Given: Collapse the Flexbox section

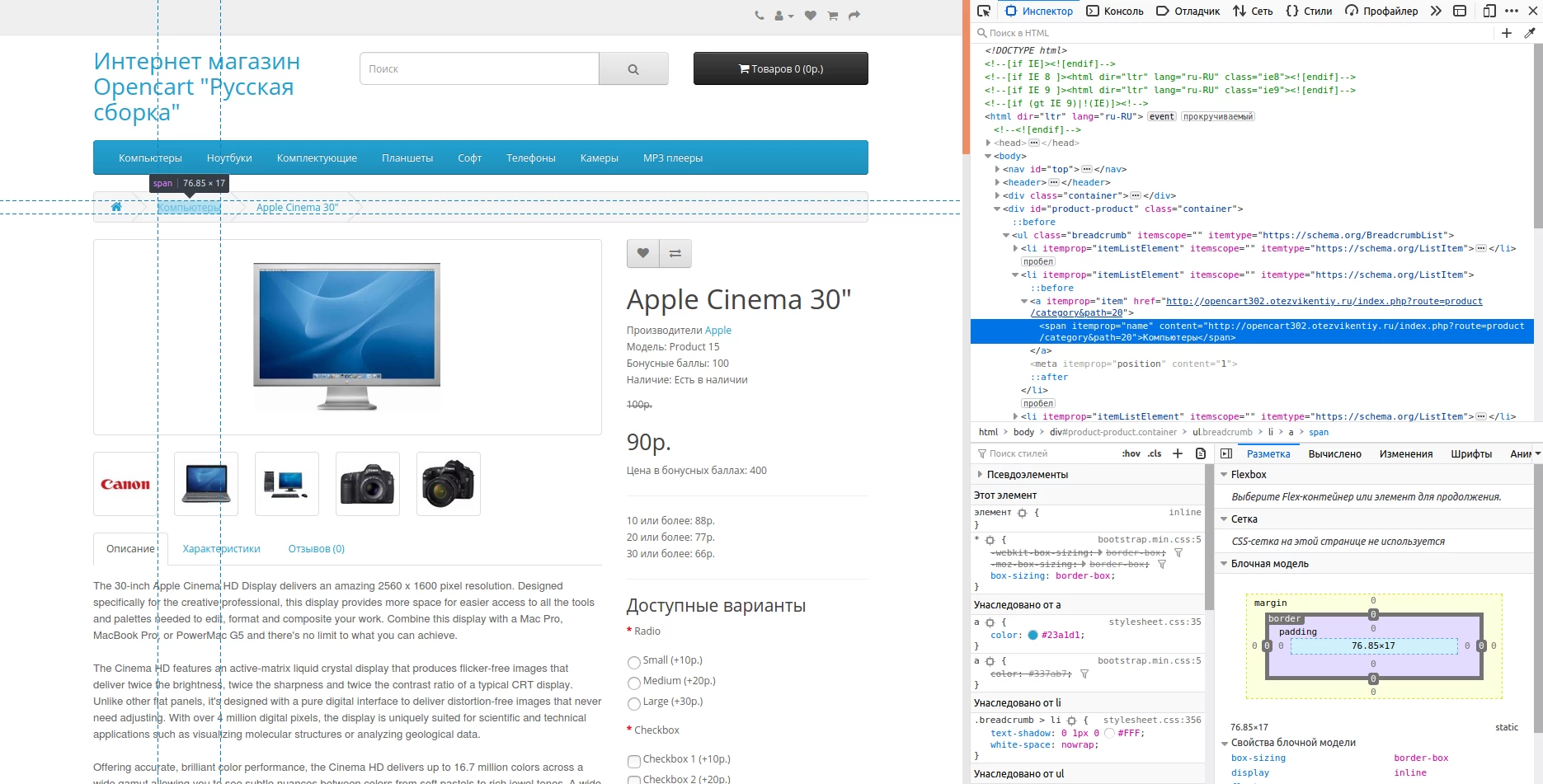Looking at the screenshot, I should pos(1224,474).
